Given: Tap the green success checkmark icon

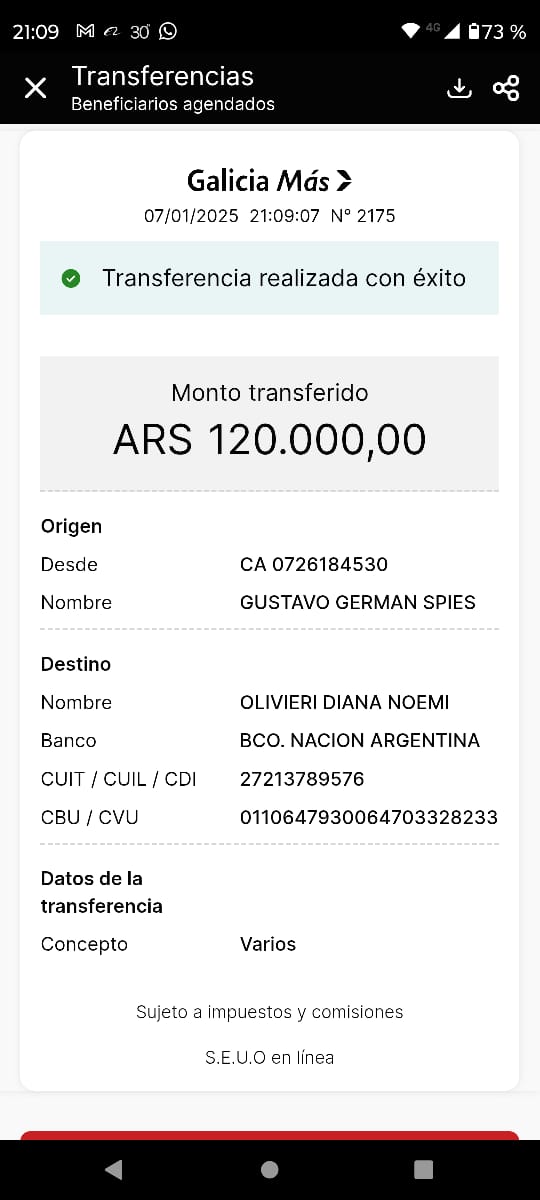Looking at the screenshot, I should tap(71, 278).
